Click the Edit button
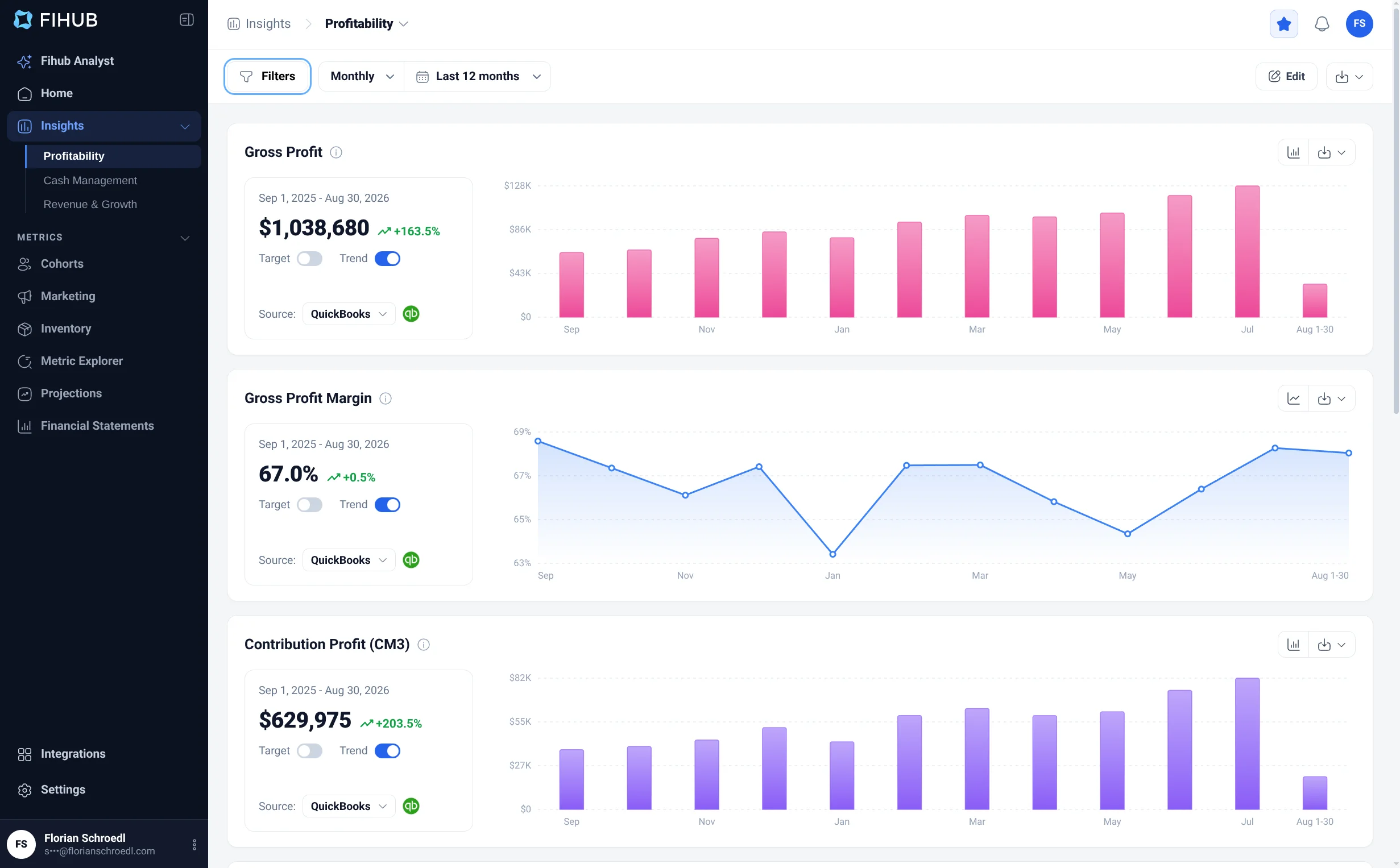This screenshot has width=1400, height=868. coord(1286,76)
